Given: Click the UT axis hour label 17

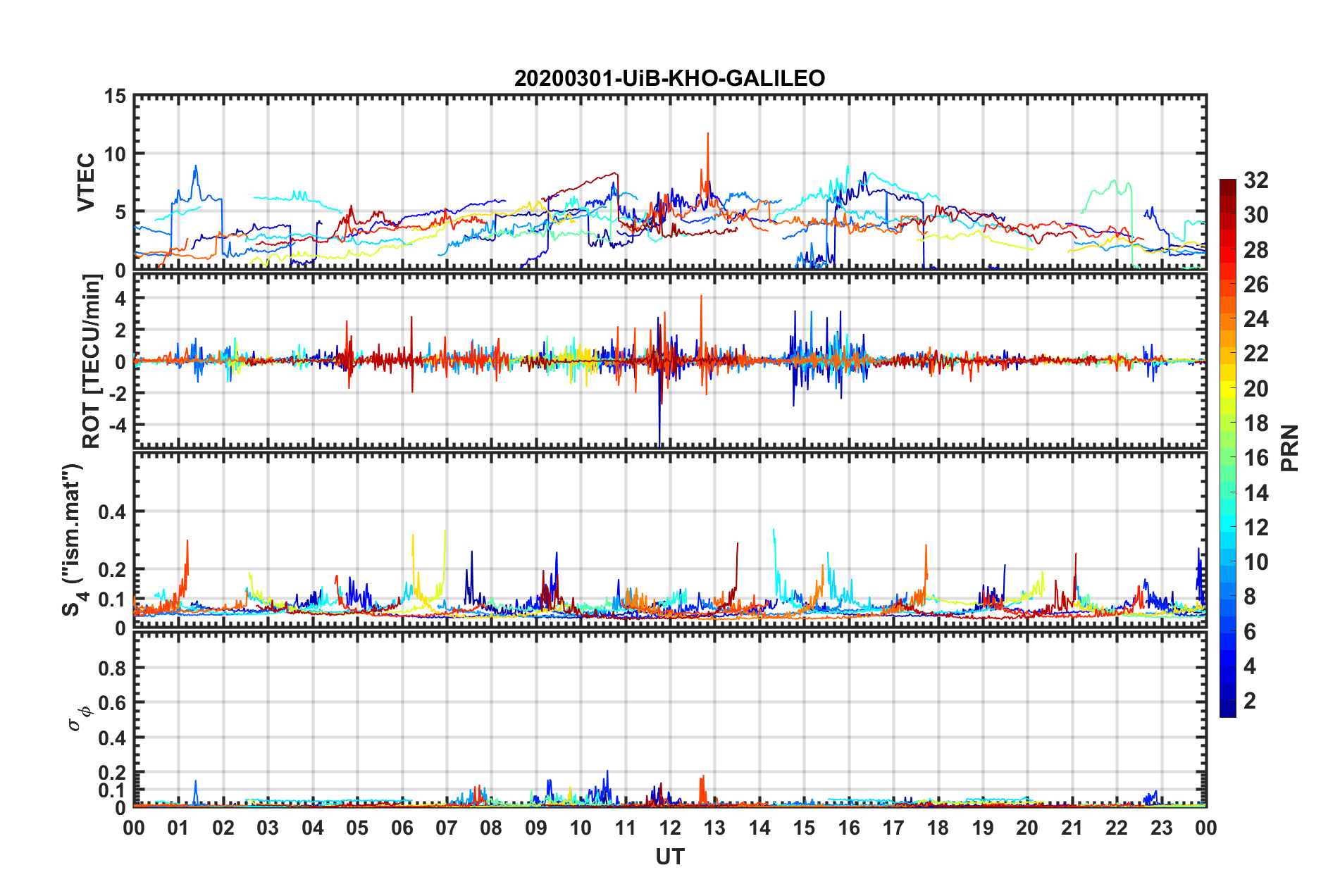Looking at the screenshot, I should 893,828.
